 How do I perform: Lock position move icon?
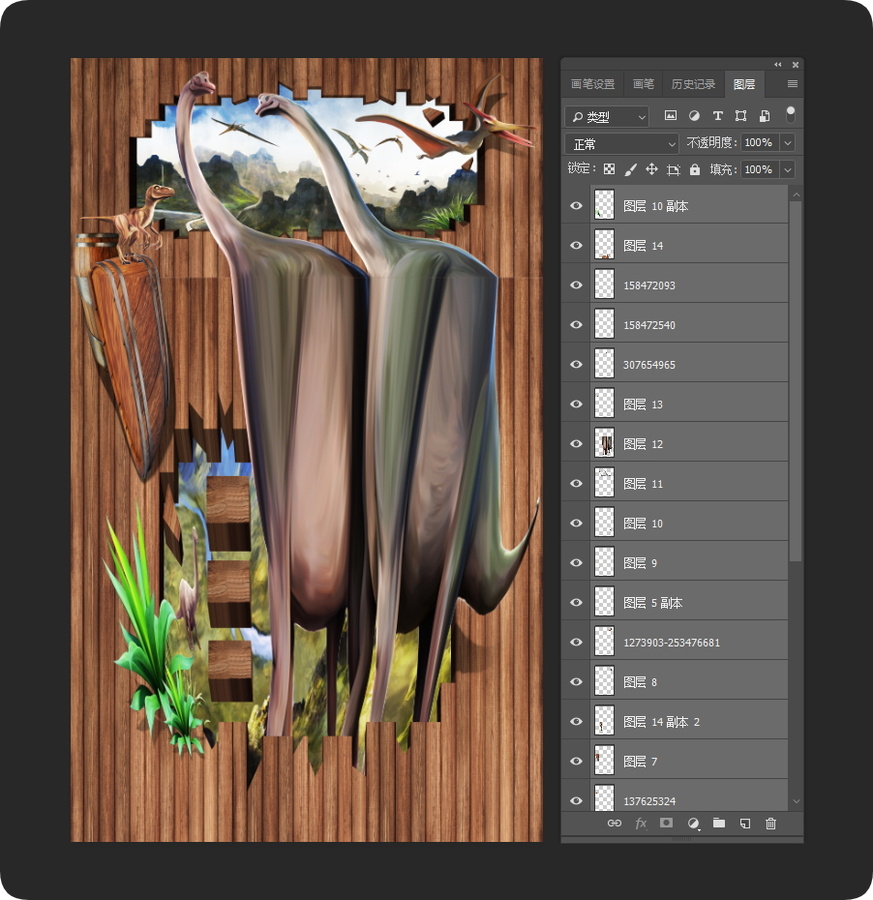pyautogui.click(x=651, y=169)
